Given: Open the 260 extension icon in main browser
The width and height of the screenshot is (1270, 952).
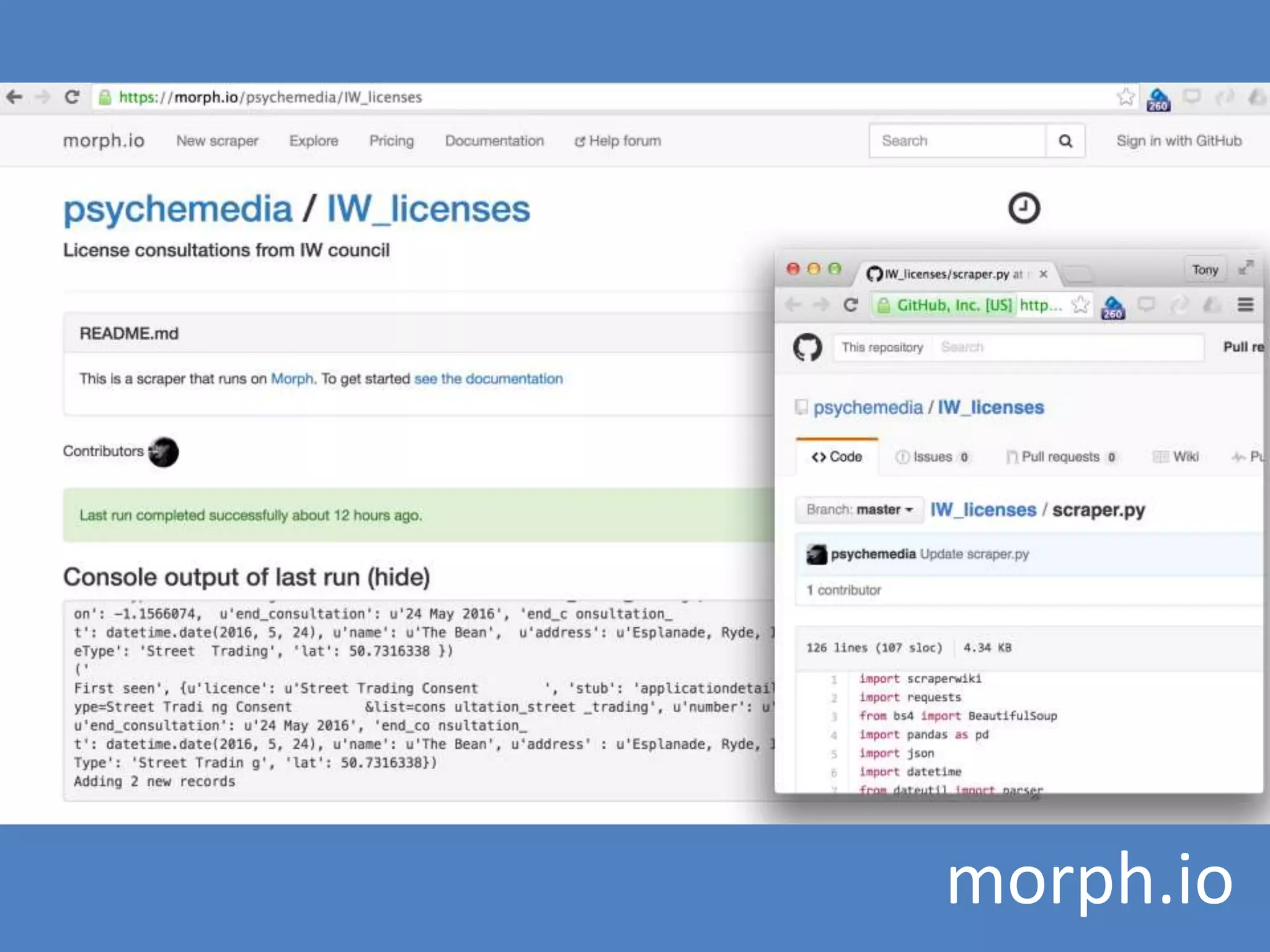Looking at the screenshot, I should 1158,99.
